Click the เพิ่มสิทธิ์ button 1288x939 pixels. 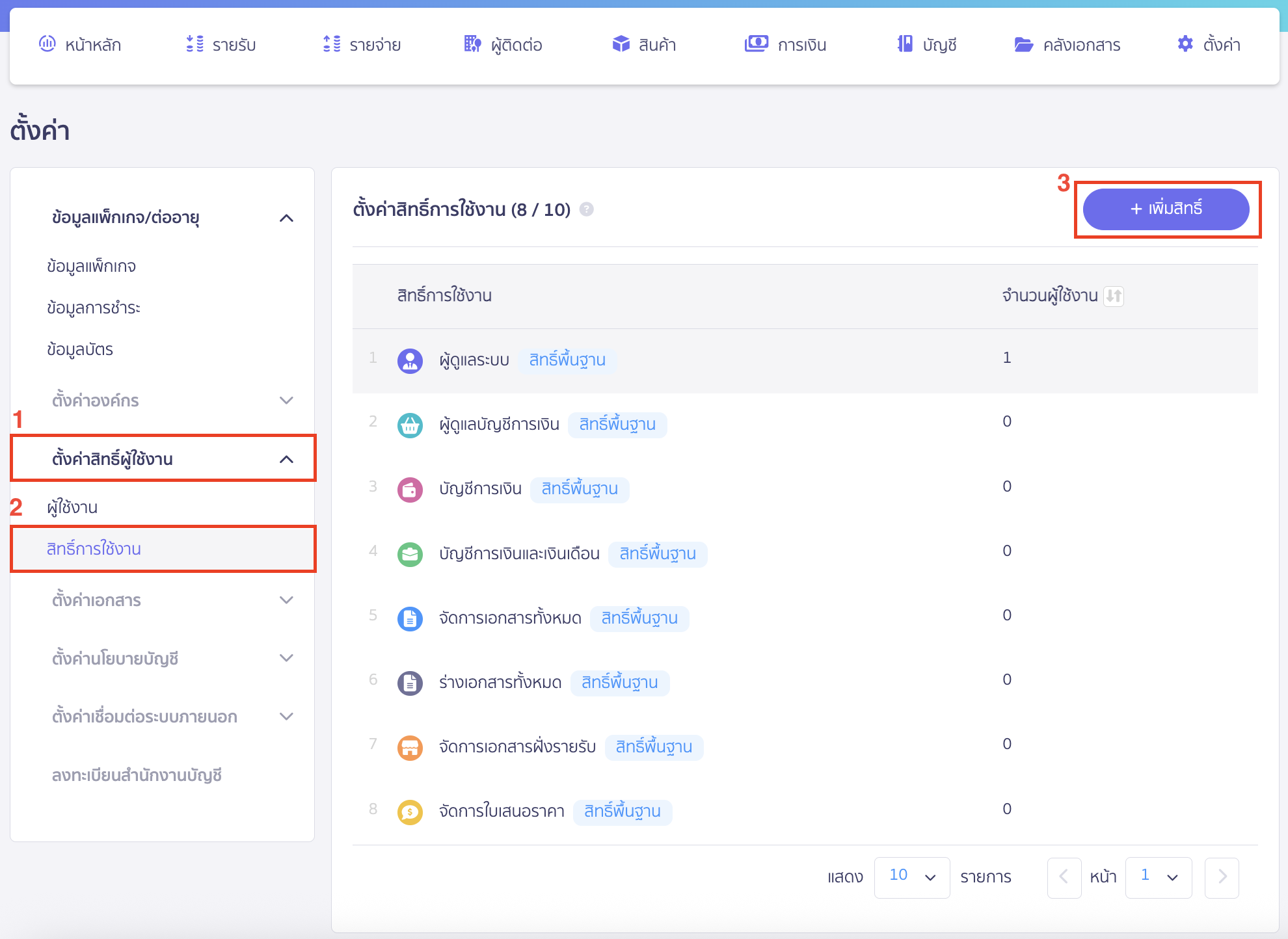(x=1166, y=209)
